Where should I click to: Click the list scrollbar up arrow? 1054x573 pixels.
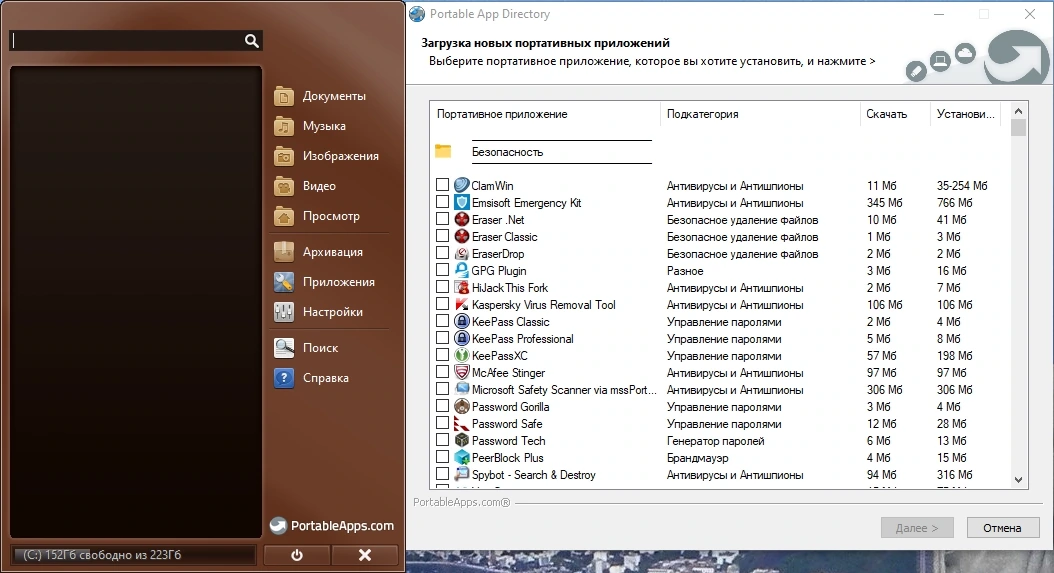click(x=1018, y=111)
